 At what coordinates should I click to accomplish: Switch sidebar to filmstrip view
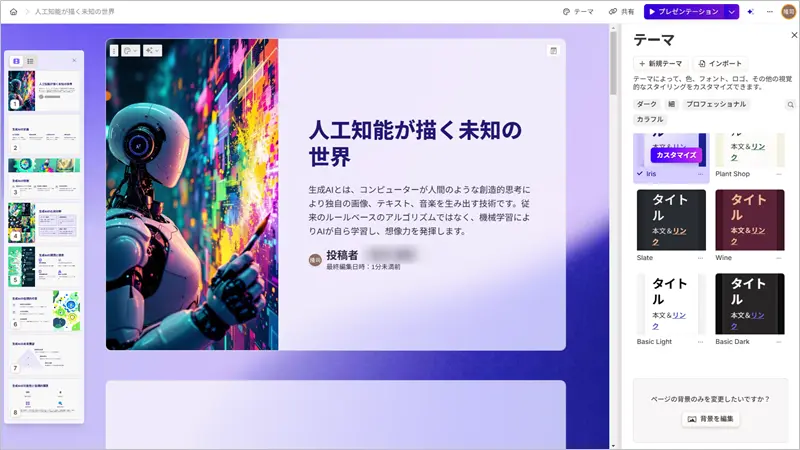[x=16, y=61]
